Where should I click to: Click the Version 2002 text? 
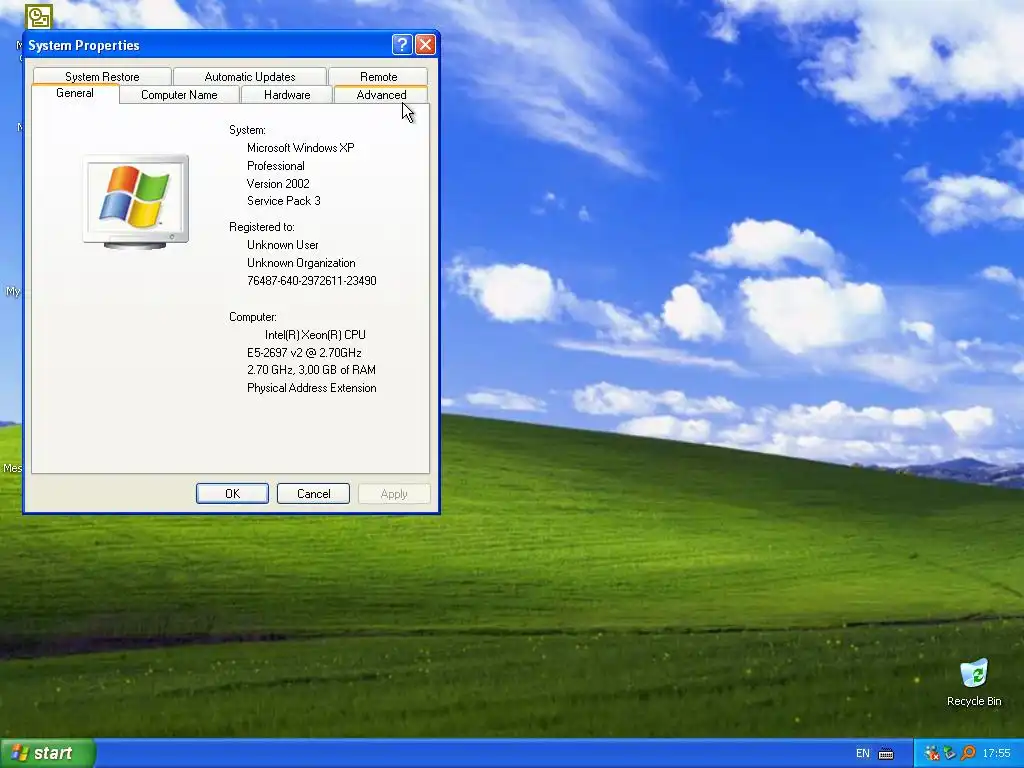pyautogui.click(x=278, y=184)
